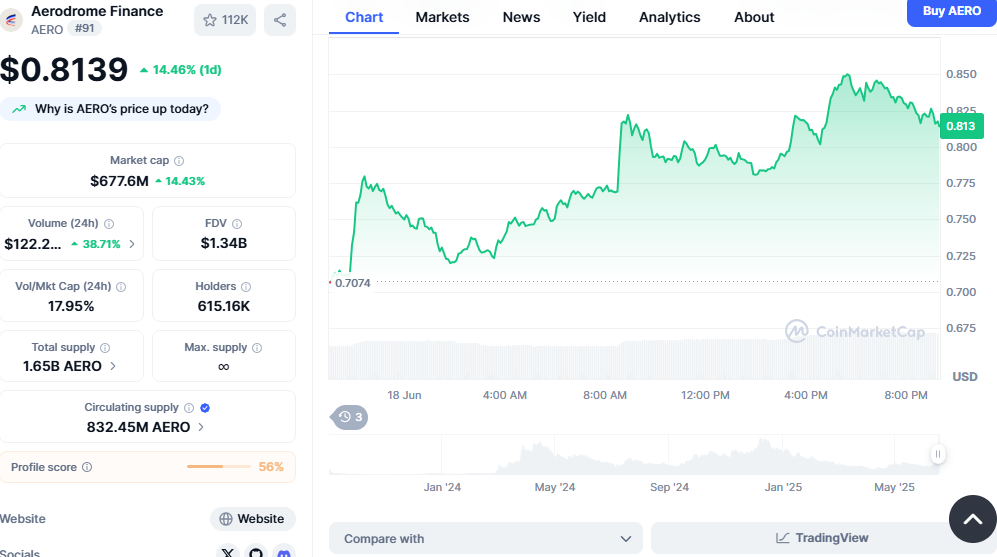The image size is (997, 557).
Task: Click the 12:00 PM axis label
Action: tap(705, 395)
